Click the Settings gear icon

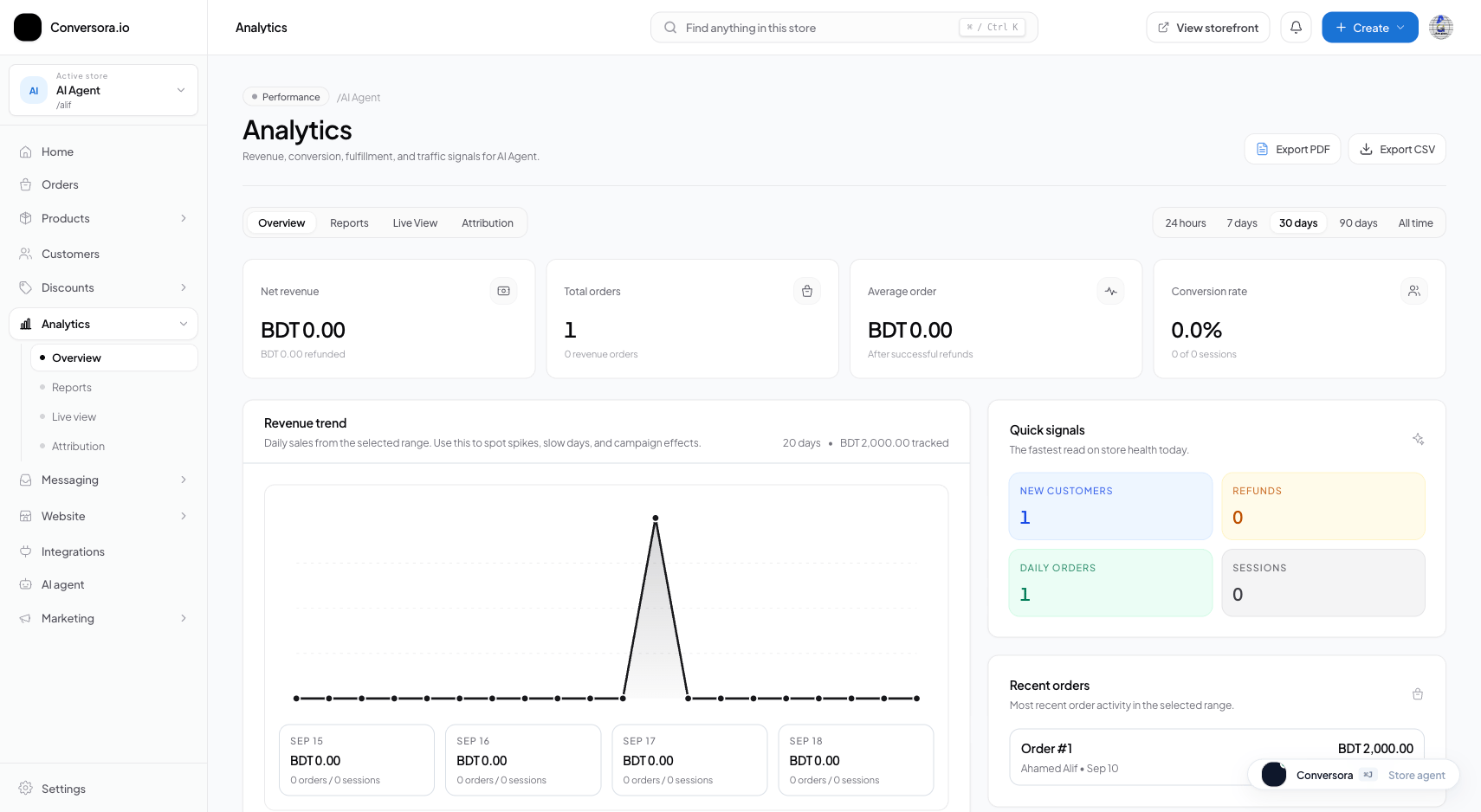click(26, 789)
